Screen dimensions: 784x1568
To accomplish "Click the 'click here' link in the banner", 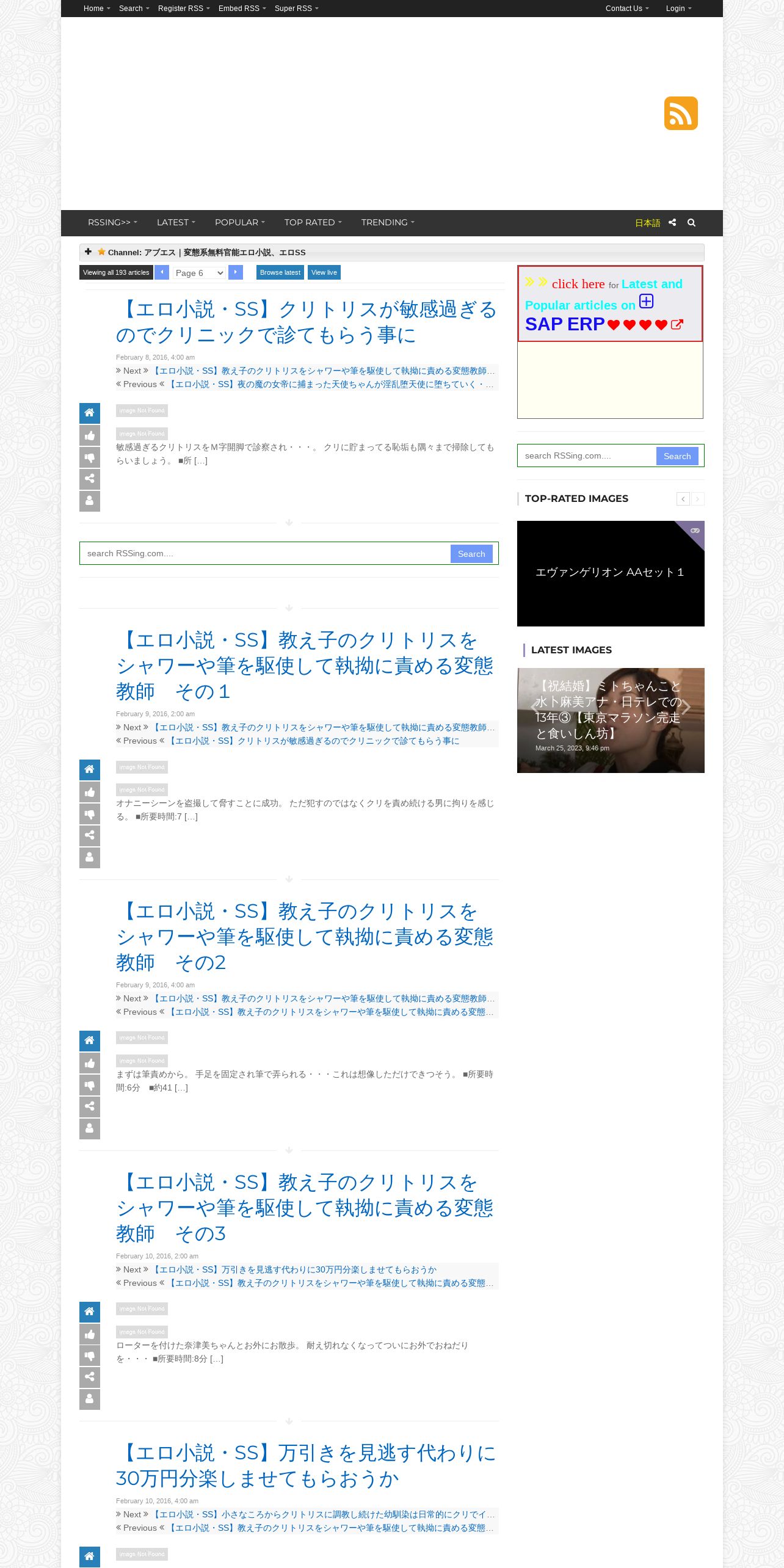I will click(578, 284).
